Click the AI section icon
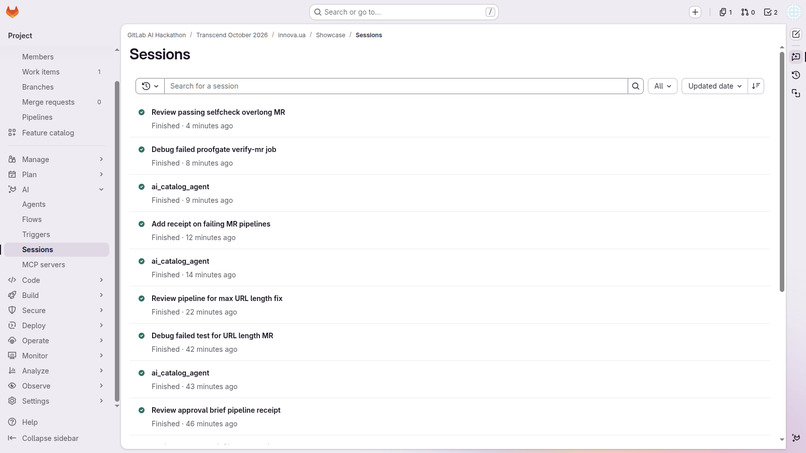The image size is (806, 453). [12, 189]
